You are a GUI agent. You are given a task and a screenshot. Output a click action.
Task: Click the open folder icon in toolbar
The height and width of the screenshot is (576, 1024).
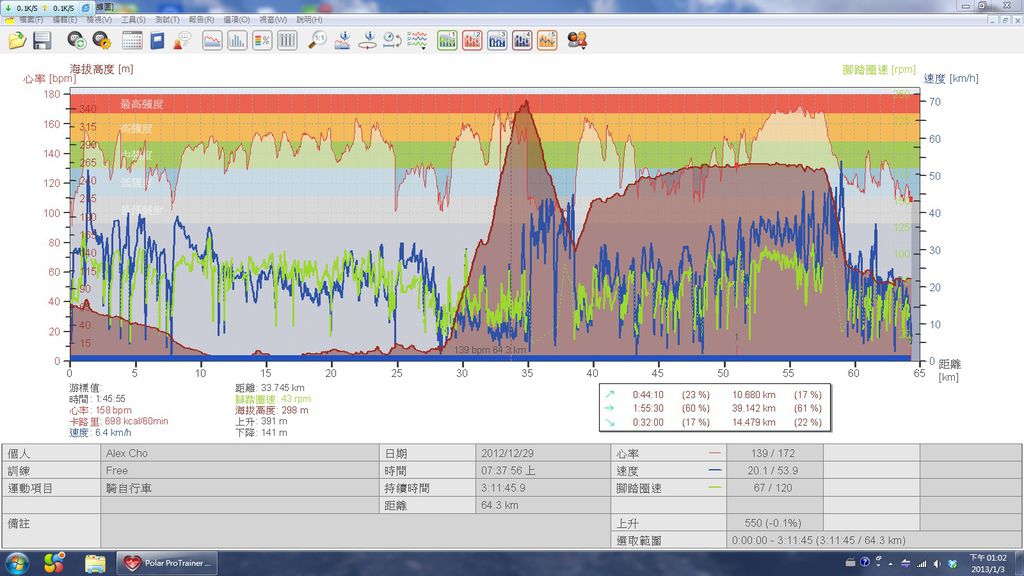point(17,41)
